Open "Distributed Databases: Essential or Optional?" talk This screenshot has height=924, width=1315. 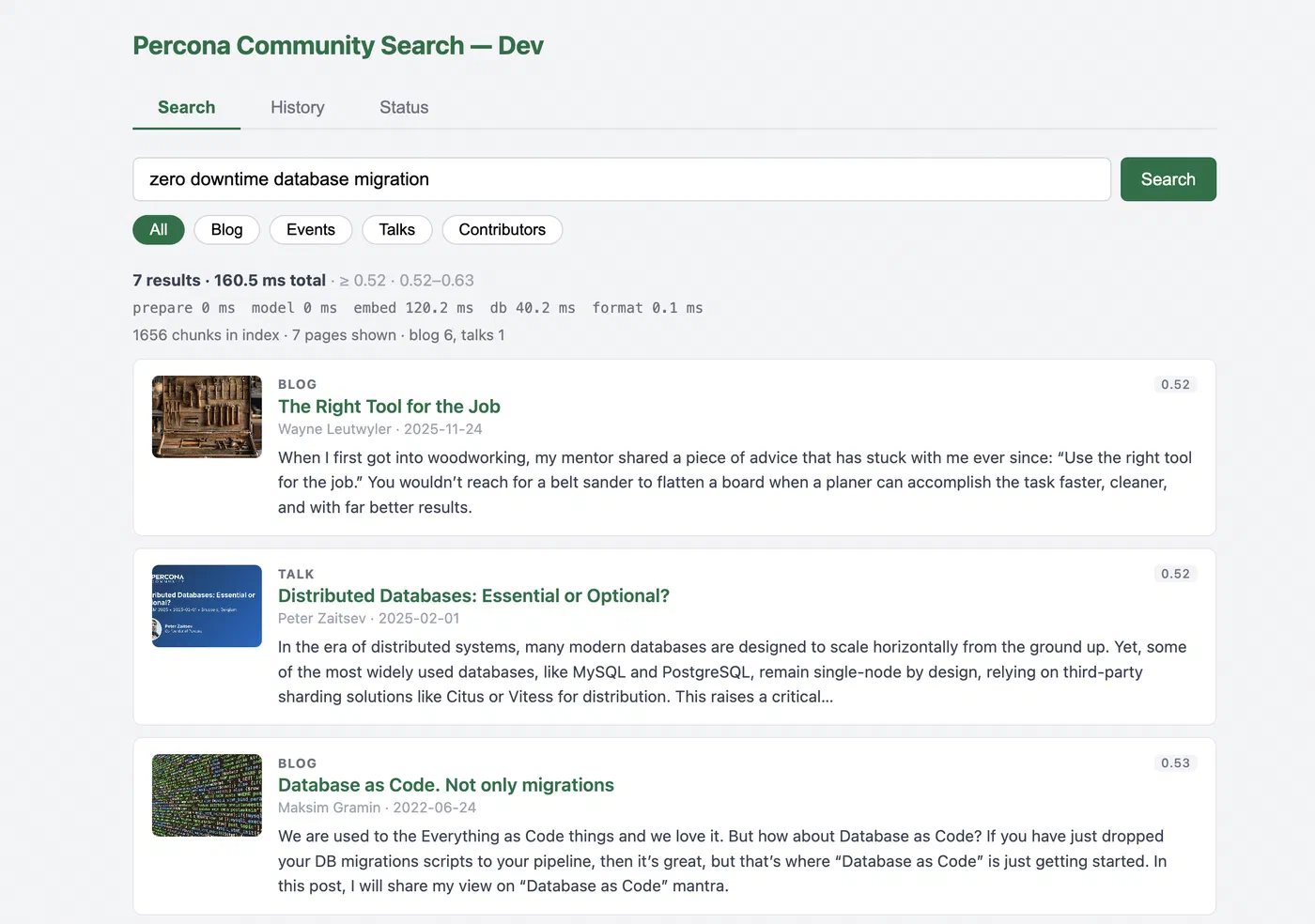pos(473,596)
